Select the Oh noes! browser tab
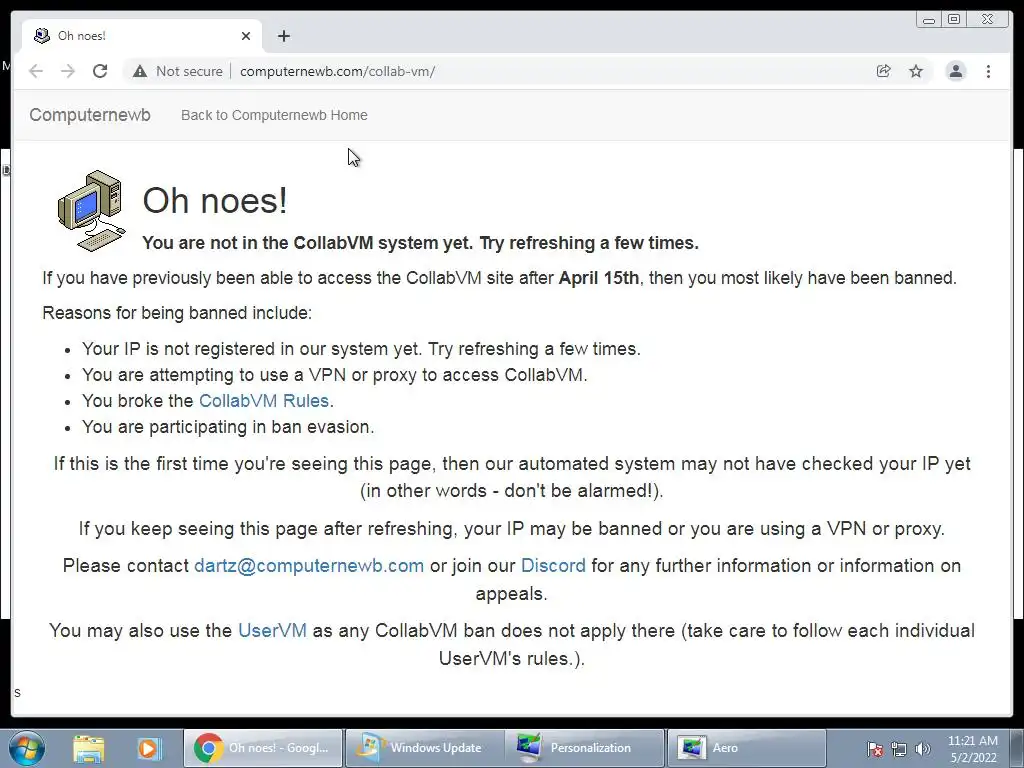Image resolution: width=1024 pixels, height=768 pixels. tap(142, 36)
